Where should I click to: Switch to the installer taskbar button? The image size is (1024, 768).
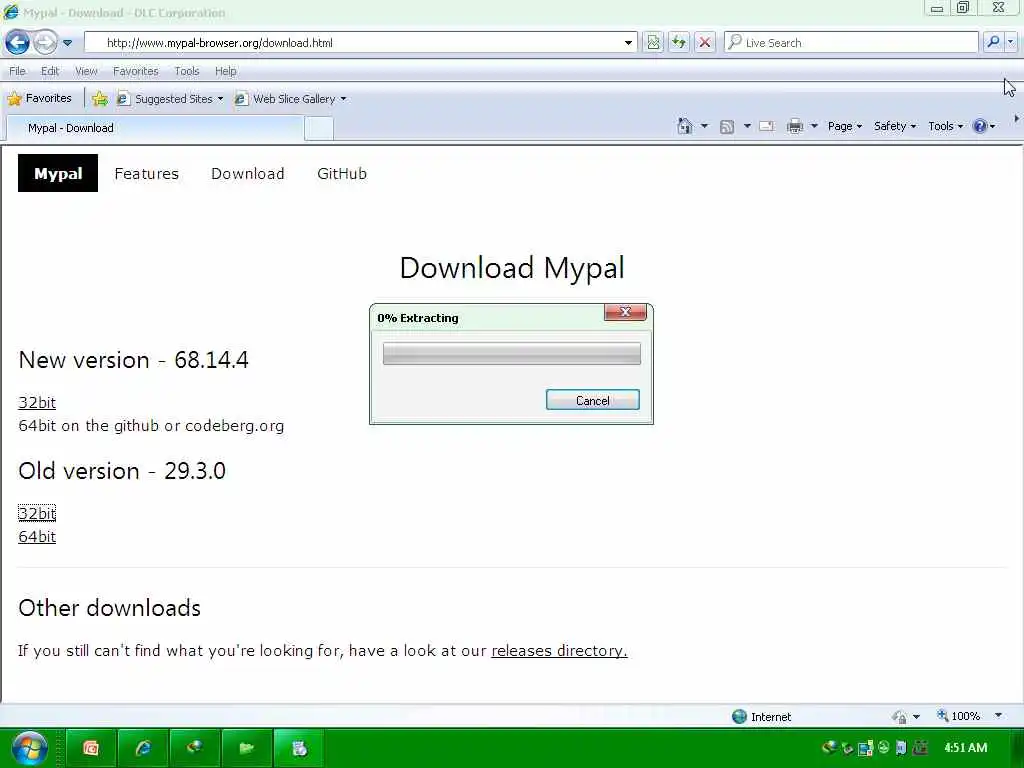click(x=299, y=748)
